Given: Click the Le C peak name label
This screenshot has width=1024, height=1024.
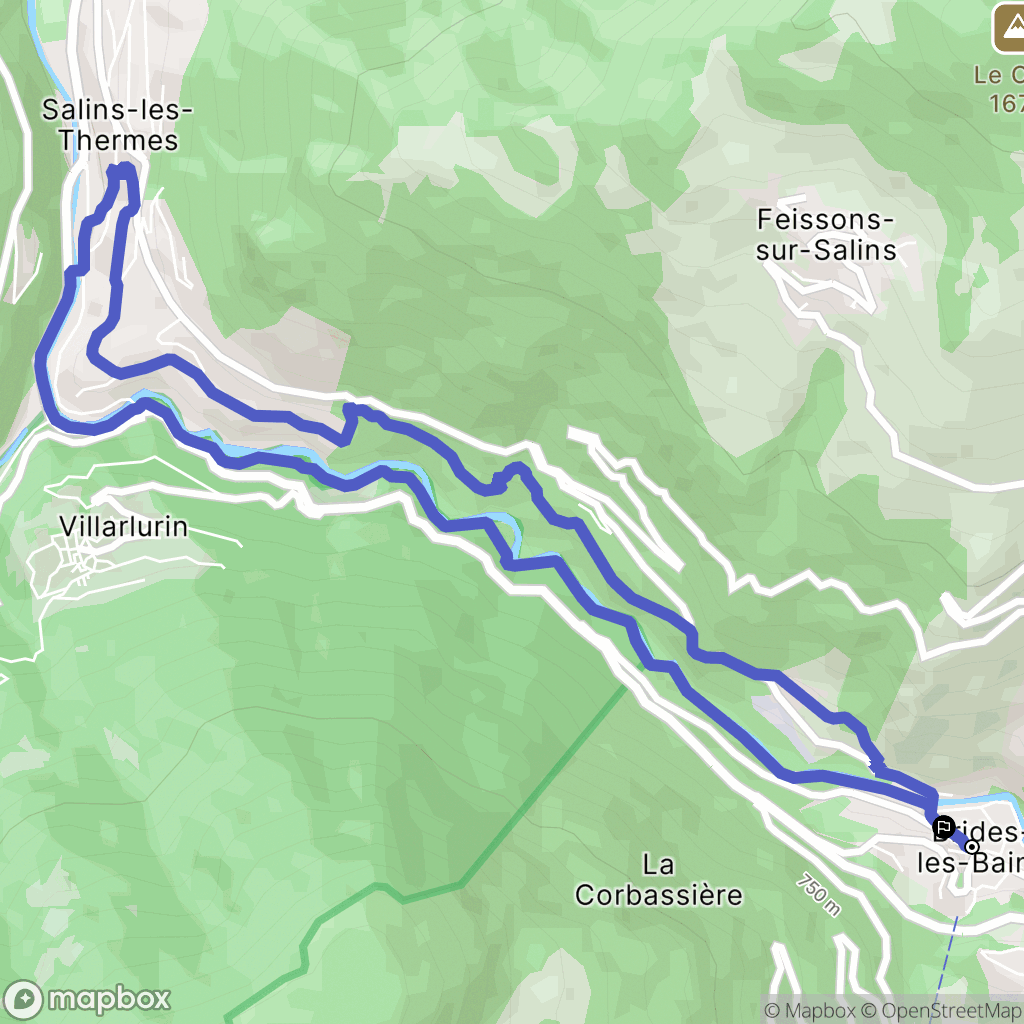Looking at the screenshot, I should [x=999, y=89].
